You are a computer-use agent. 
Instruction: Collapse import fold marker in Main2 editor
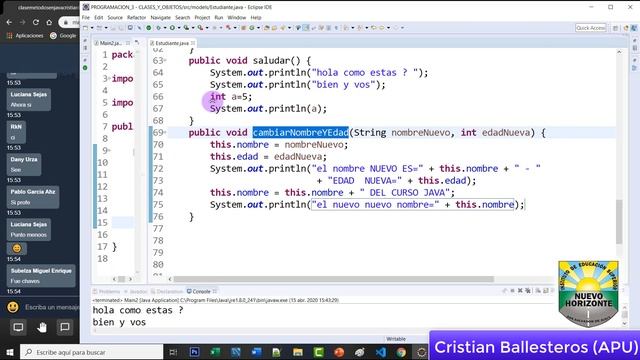109,78
